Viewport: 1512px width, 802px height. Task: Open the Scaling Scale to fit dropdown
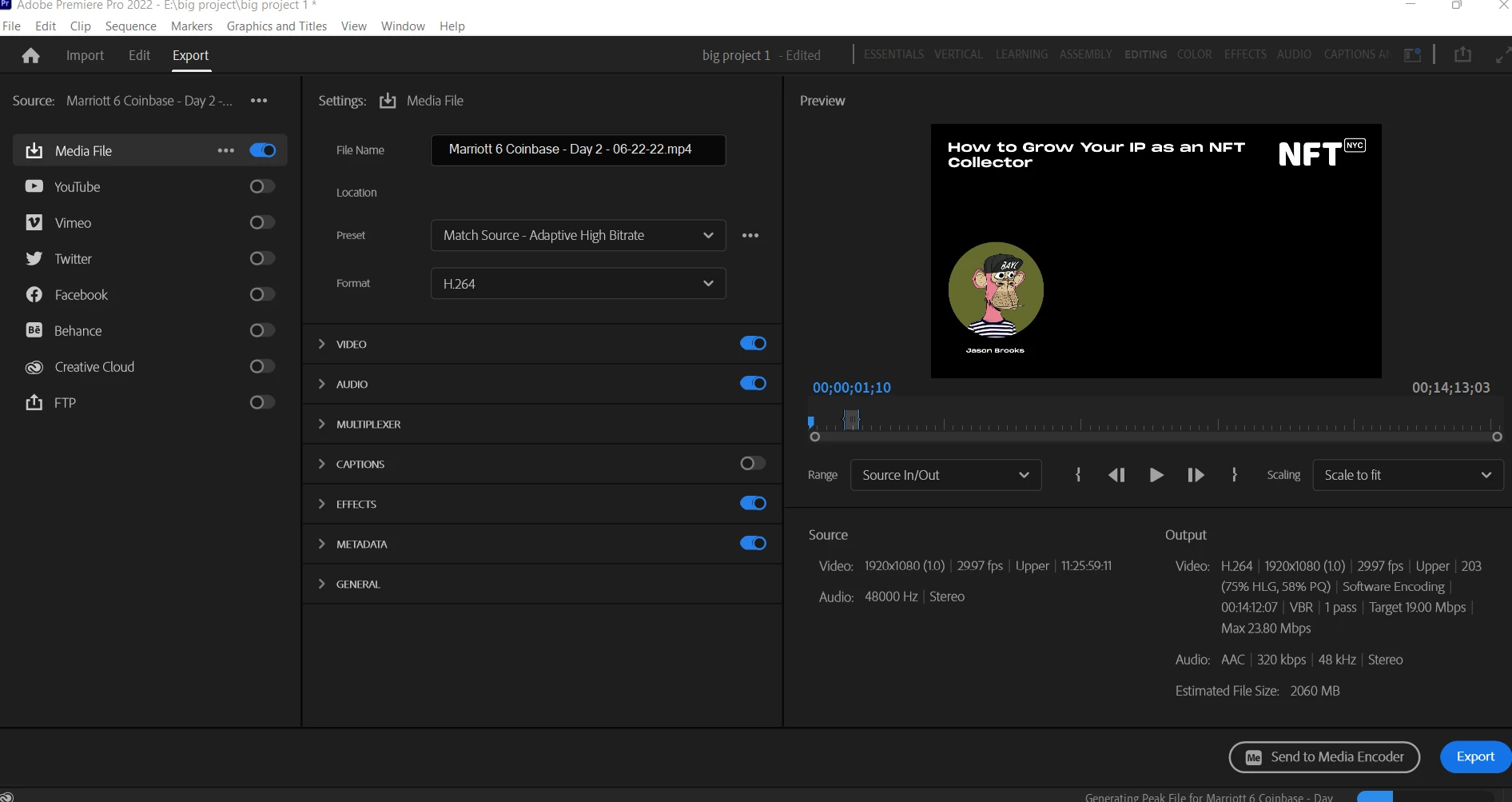(x=1408, y=475)
